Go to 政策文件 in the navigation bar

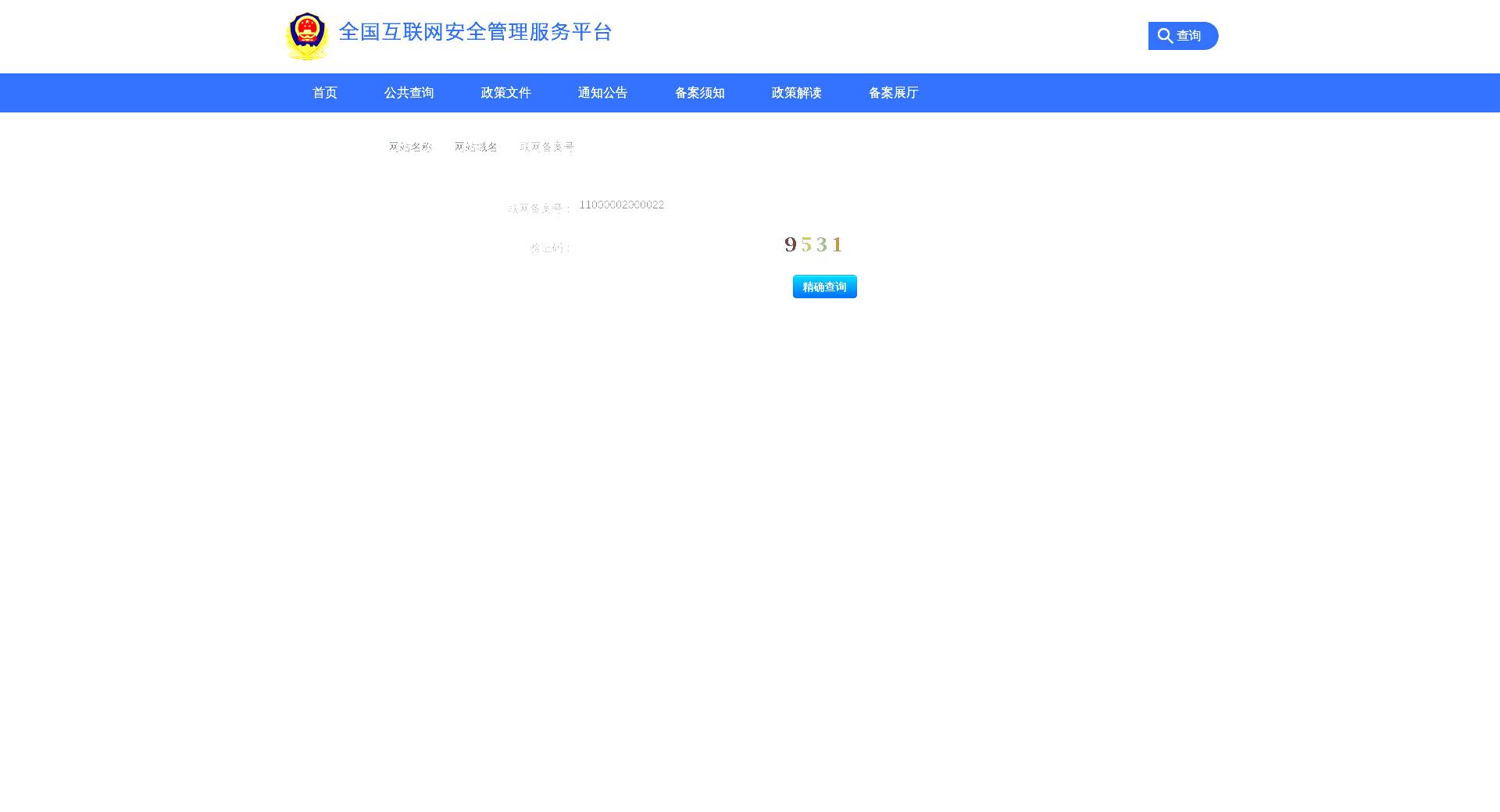pyautogui.click(x=505, y=93)
